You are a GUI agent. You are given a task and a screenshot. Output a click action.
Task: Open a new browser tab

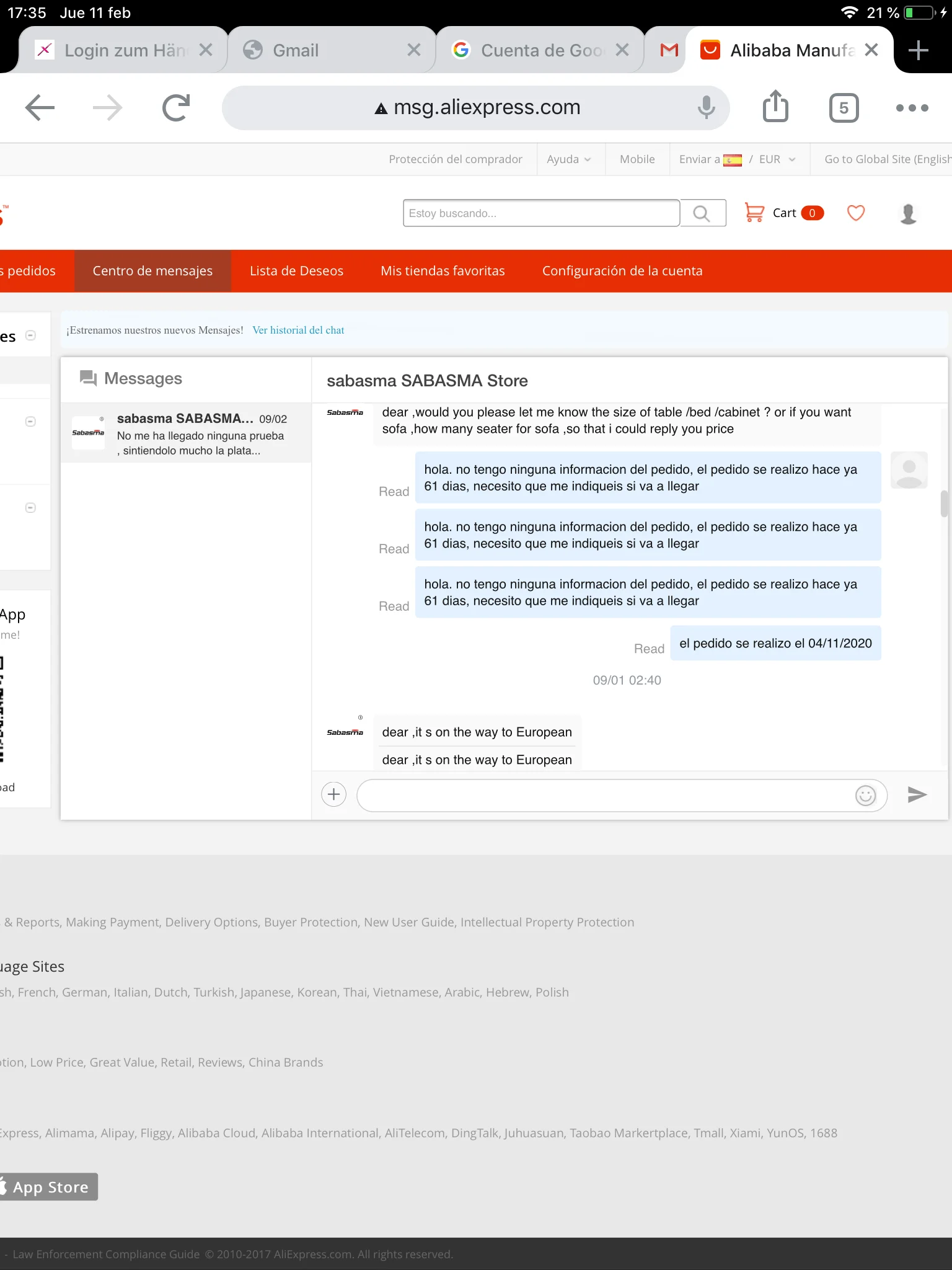(x=918, y=50)
